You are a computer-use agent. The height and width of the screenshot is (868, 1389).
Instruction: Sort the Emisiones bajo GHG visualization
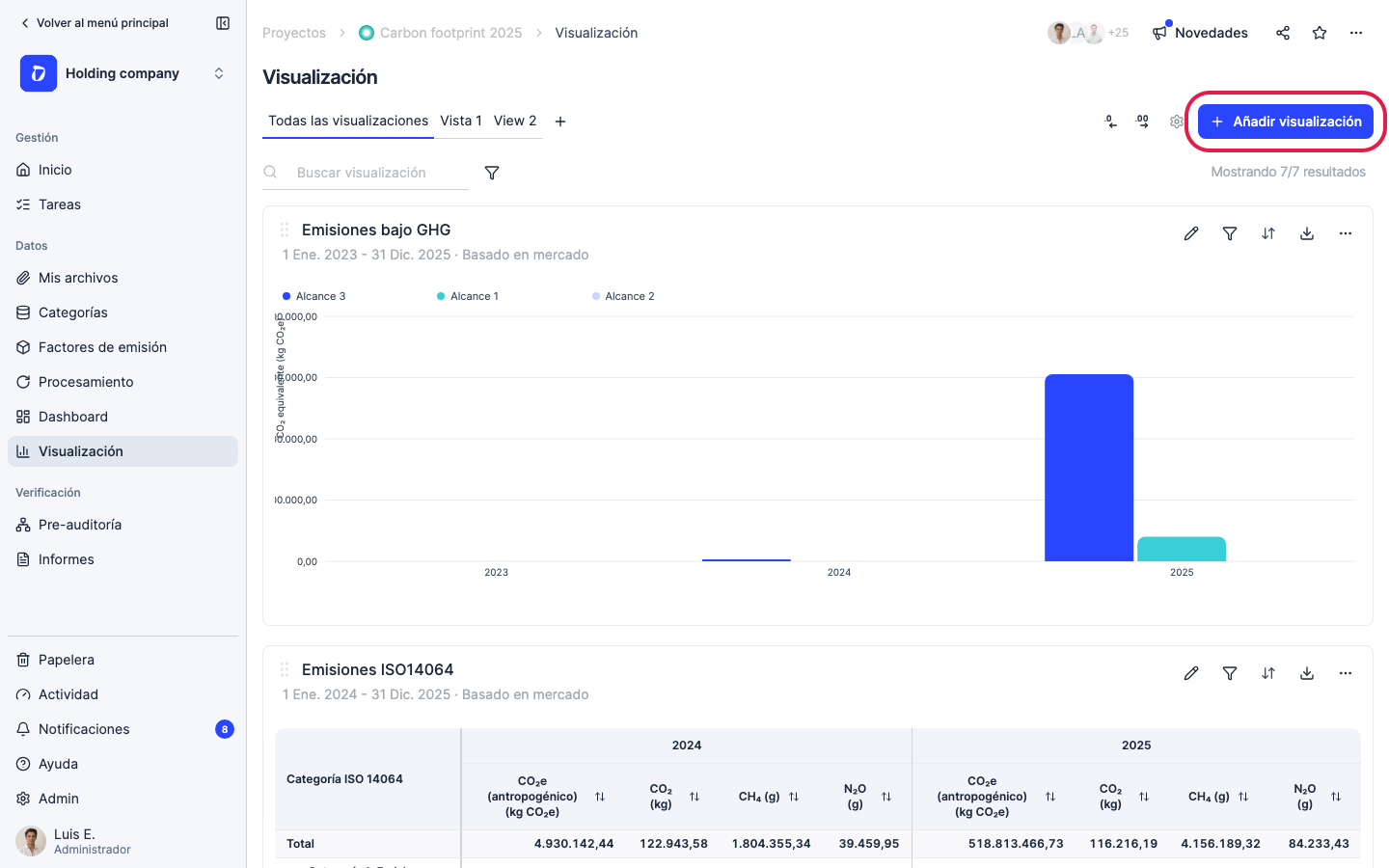1268,233
